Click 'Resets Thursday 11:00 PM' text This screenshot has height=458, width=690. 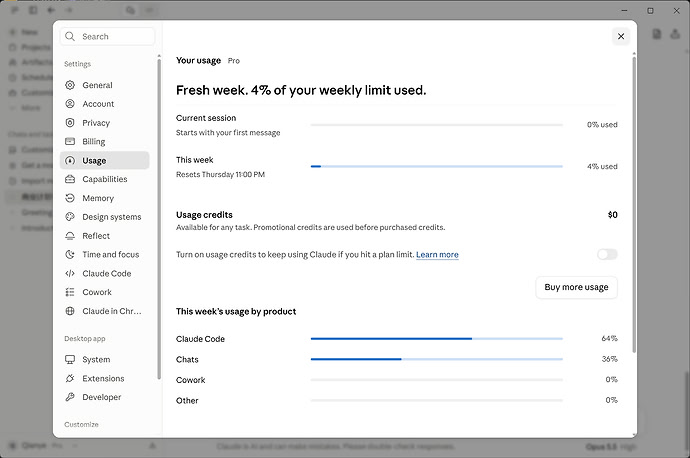tap(220, 175)
